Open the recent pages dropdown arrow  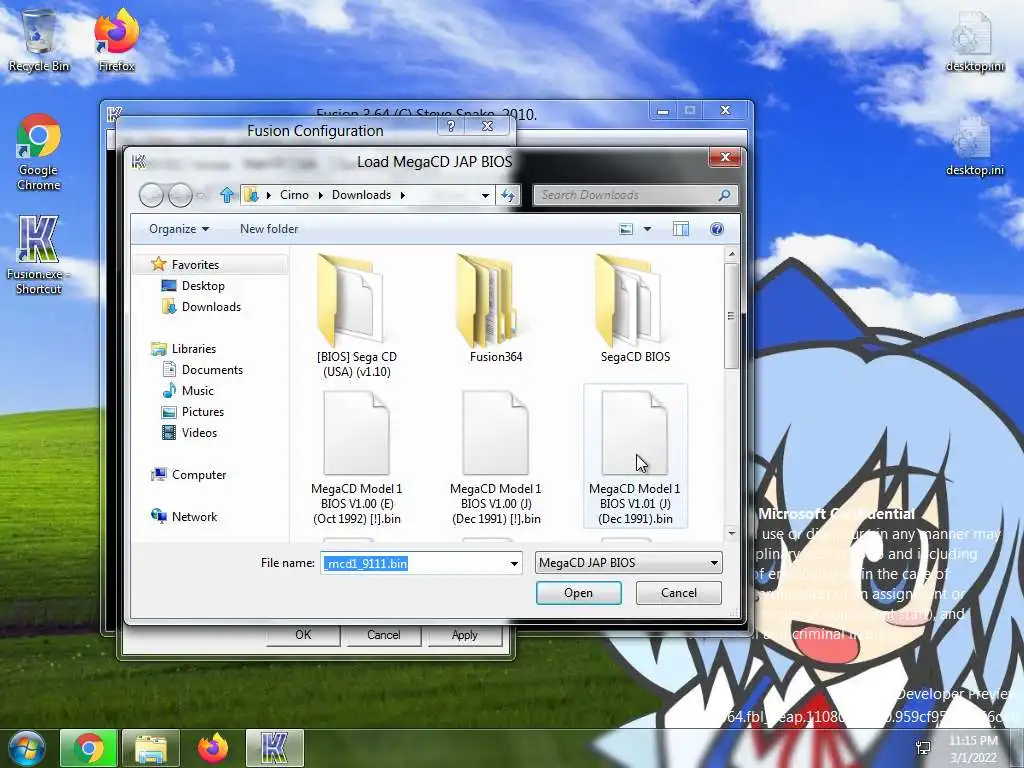202,195
